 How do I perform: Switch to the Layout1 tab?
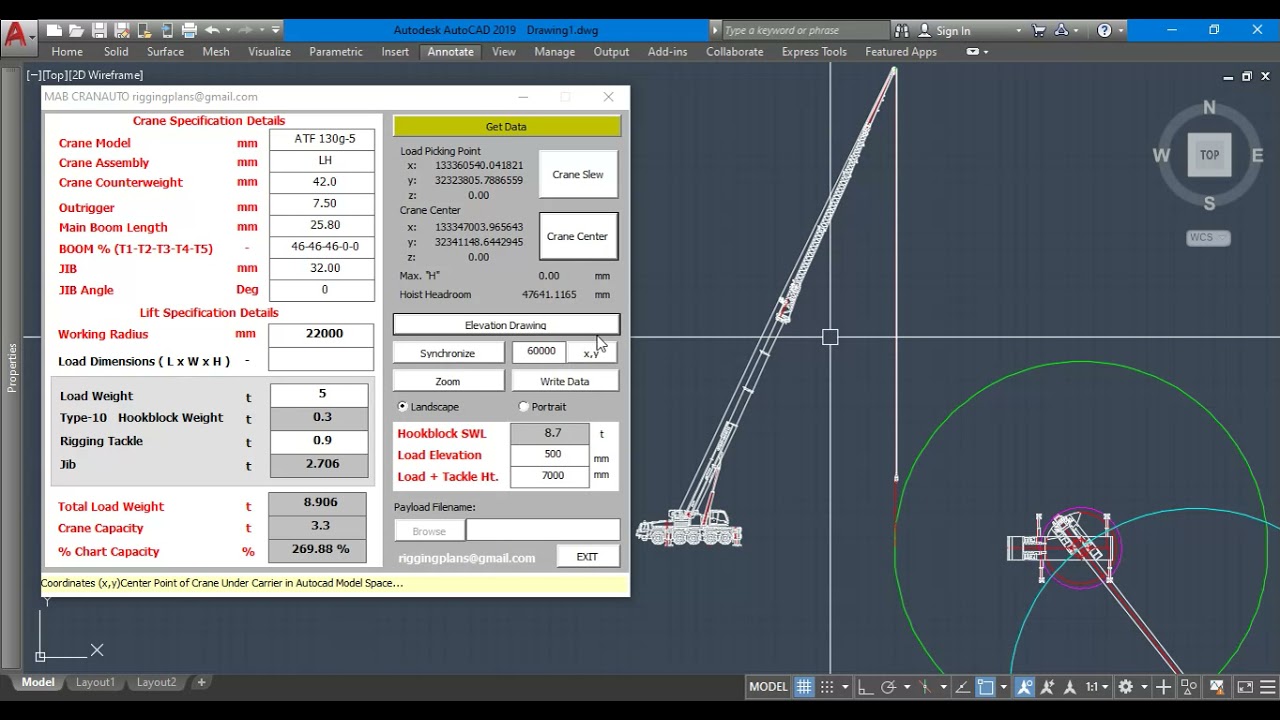click(x=95, y=682)
